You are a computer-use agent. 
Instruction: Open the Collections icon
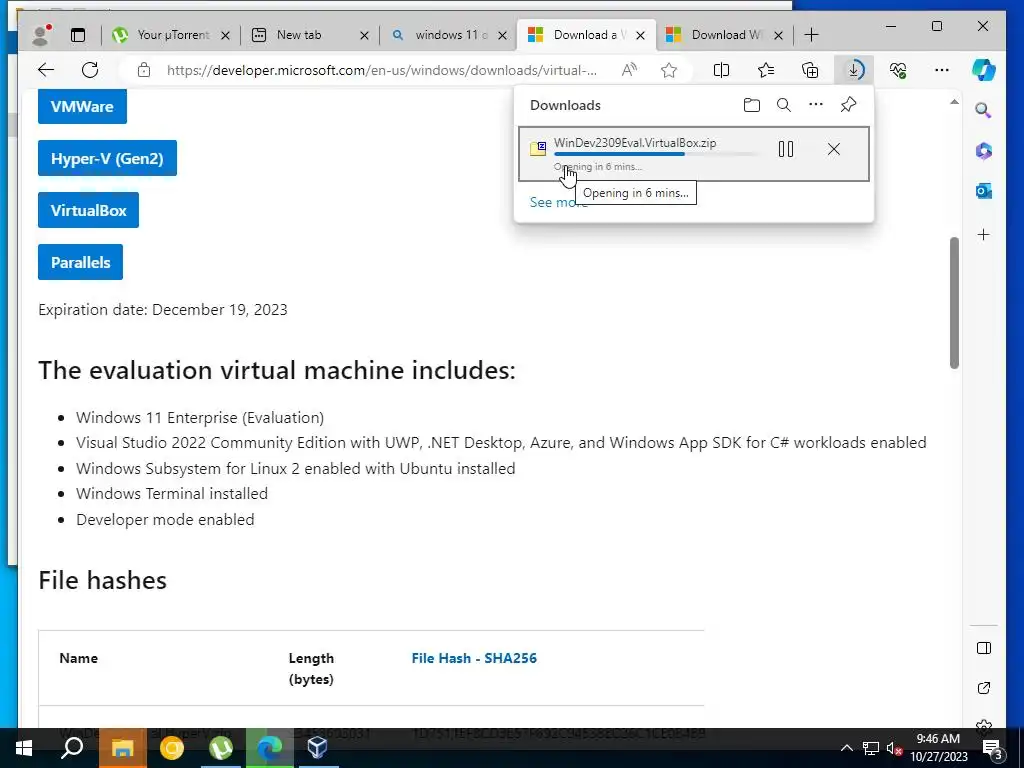coord(810,70)
